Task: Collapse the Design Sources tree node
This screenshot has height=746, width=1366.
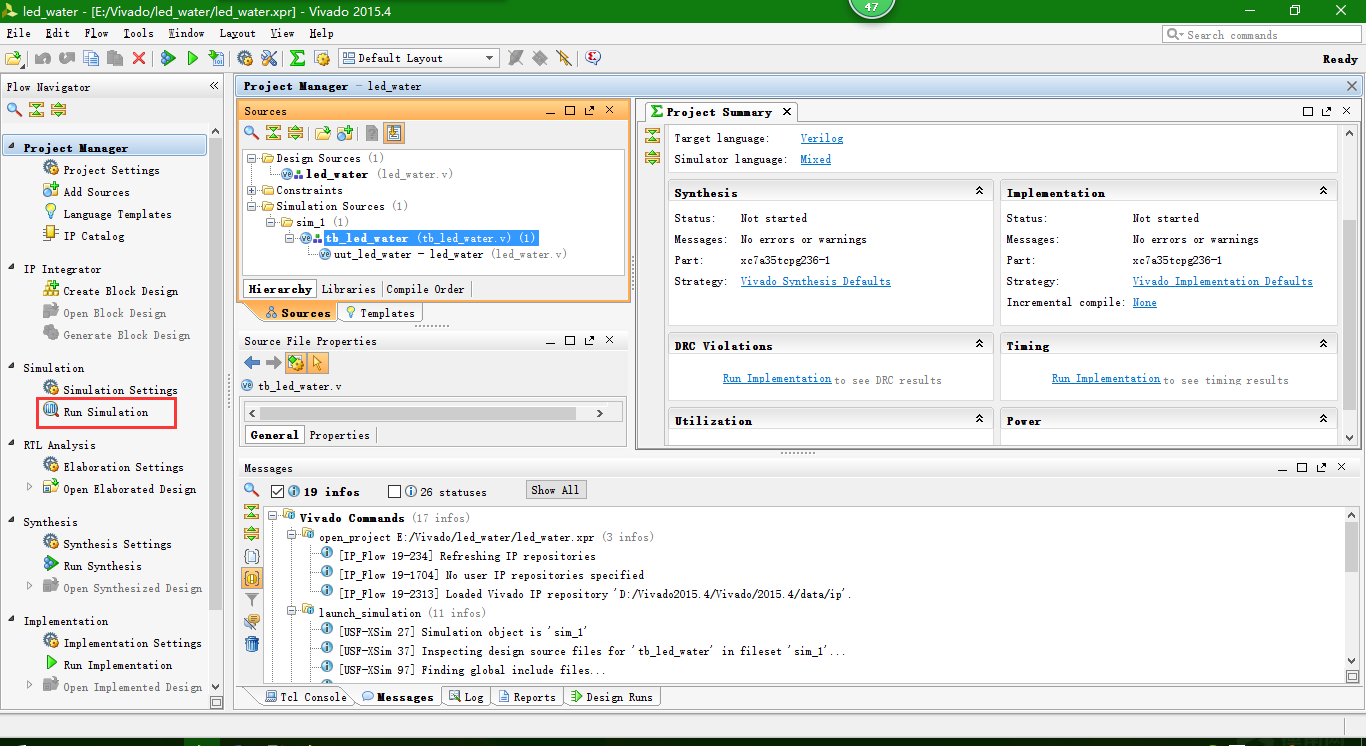Action: pyautogui.click(x=252, y=158)
